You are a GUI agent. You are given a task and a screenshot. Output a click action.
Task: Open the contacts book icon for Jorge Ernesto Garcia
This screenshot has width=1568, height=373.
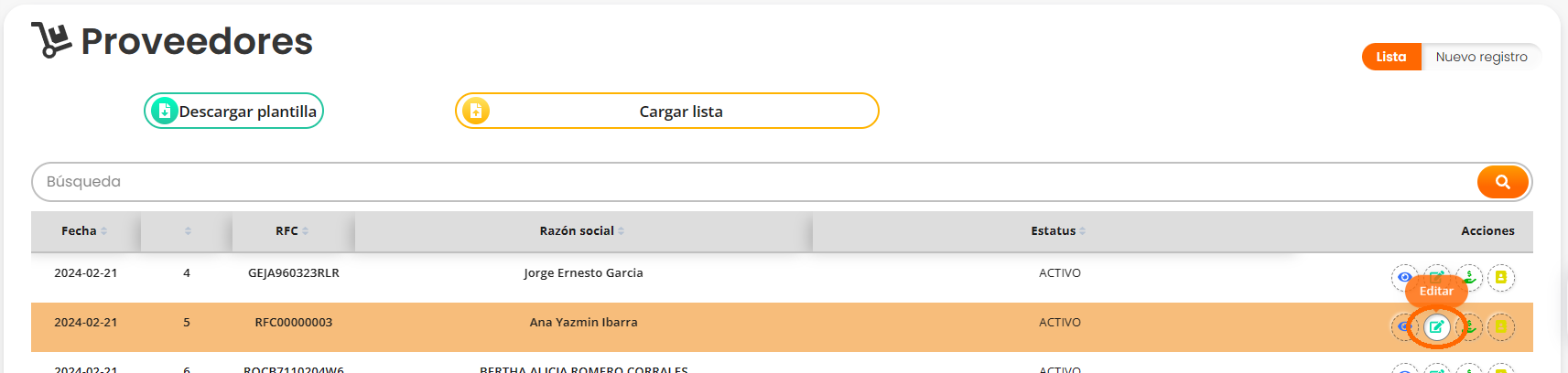[1501, 277]
